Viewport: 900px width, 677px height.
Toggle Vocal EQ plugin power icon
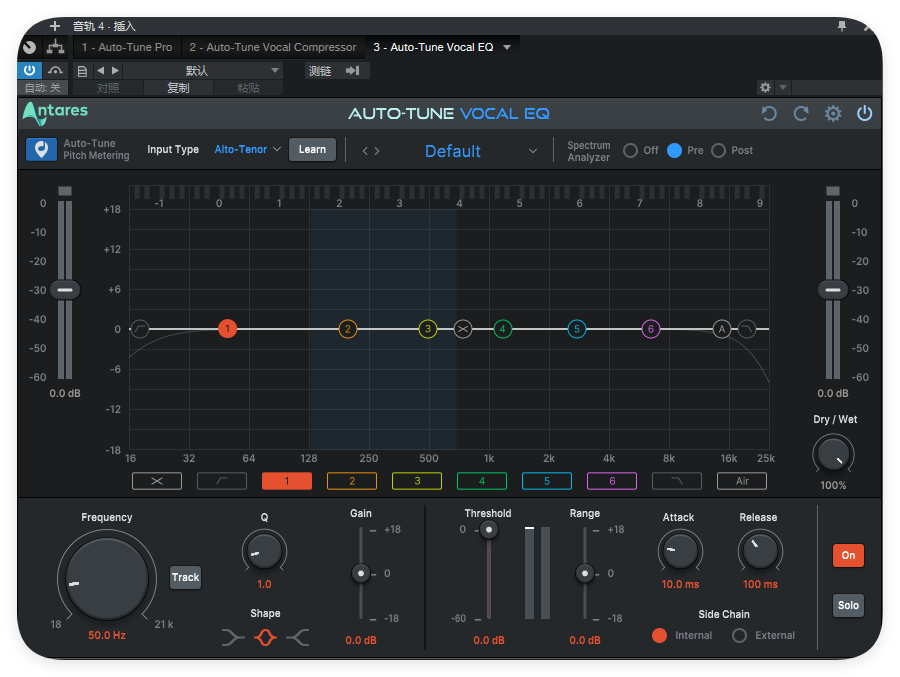(864, 114)
